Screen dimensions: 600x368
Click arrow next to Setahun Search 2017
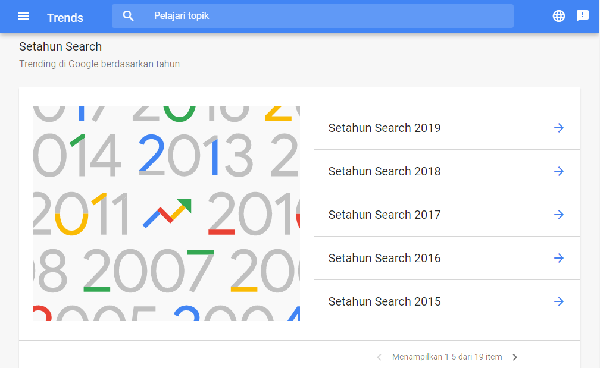559,215
